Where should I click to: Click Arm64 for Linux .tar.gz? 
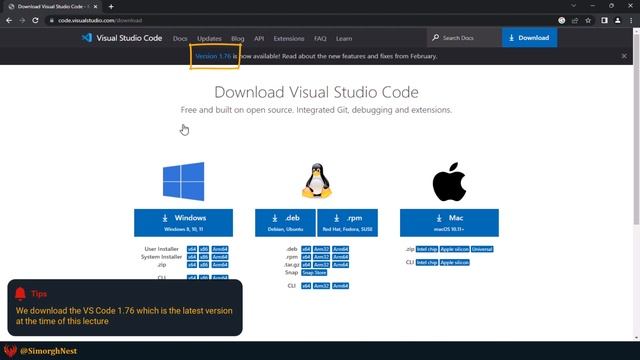(340, 265)
